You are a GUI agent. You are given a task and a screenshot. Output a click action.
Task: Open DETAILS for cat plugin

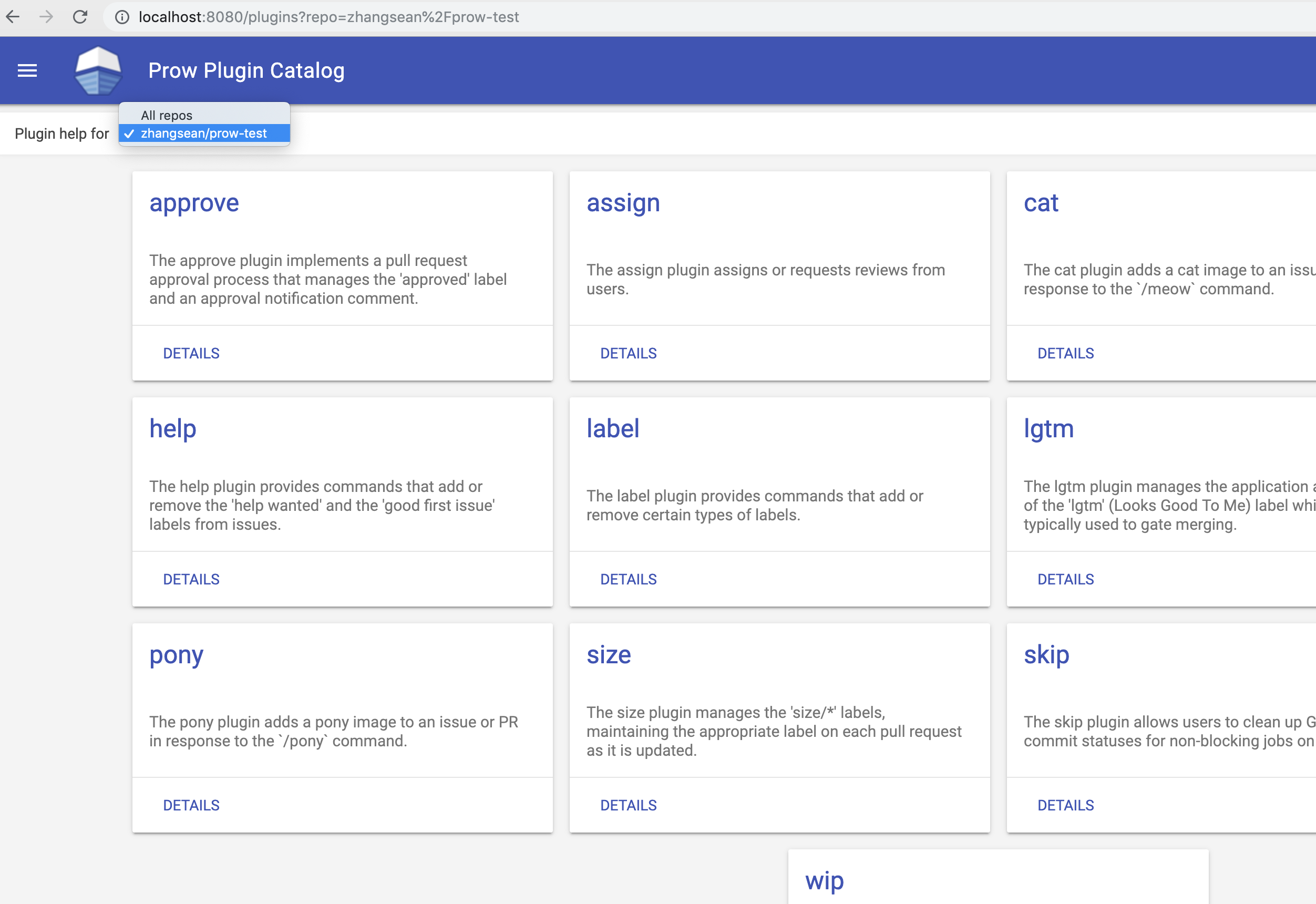coord(1065,353)
